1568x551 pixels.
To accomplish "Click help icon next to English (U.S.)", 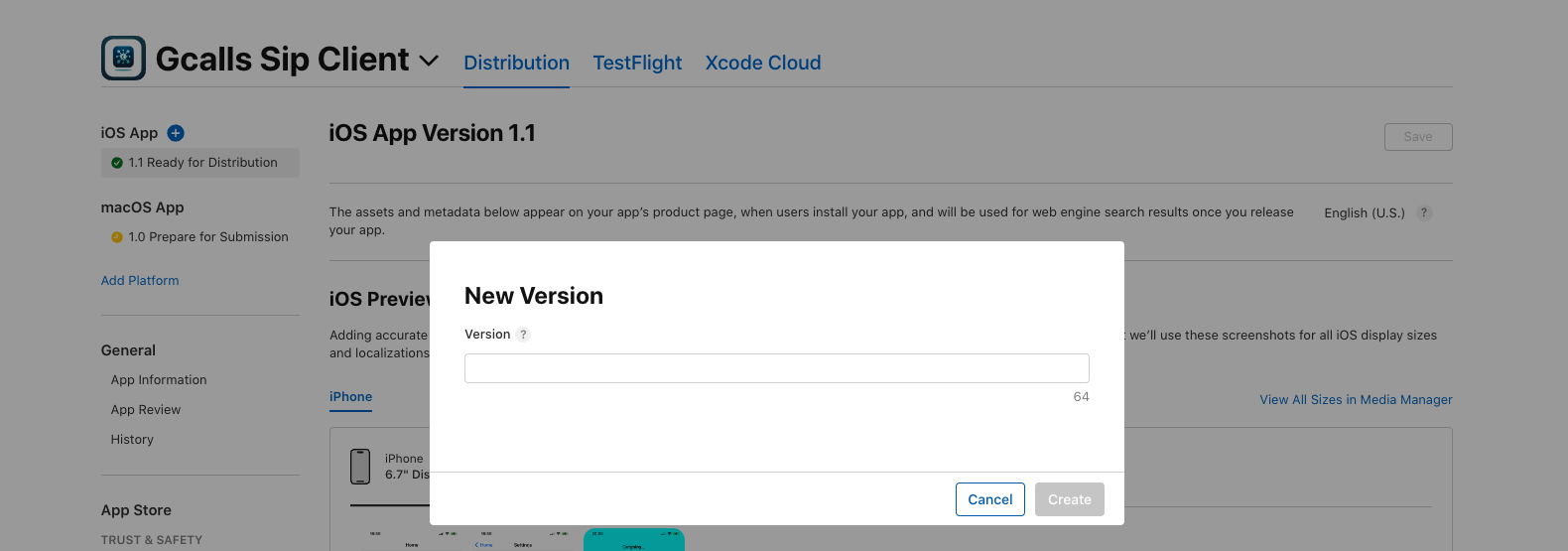I will [x=1424, y=212].
